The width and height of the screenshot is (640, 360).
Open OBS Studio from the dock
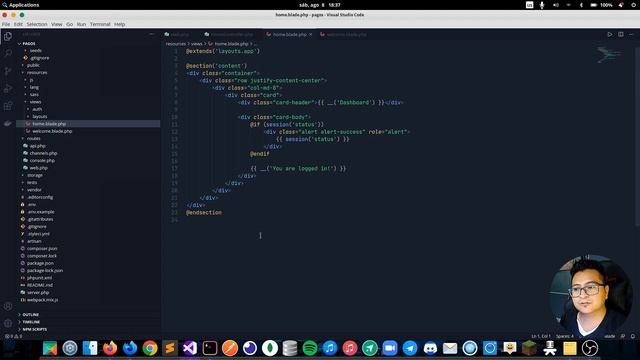(590, 348)
